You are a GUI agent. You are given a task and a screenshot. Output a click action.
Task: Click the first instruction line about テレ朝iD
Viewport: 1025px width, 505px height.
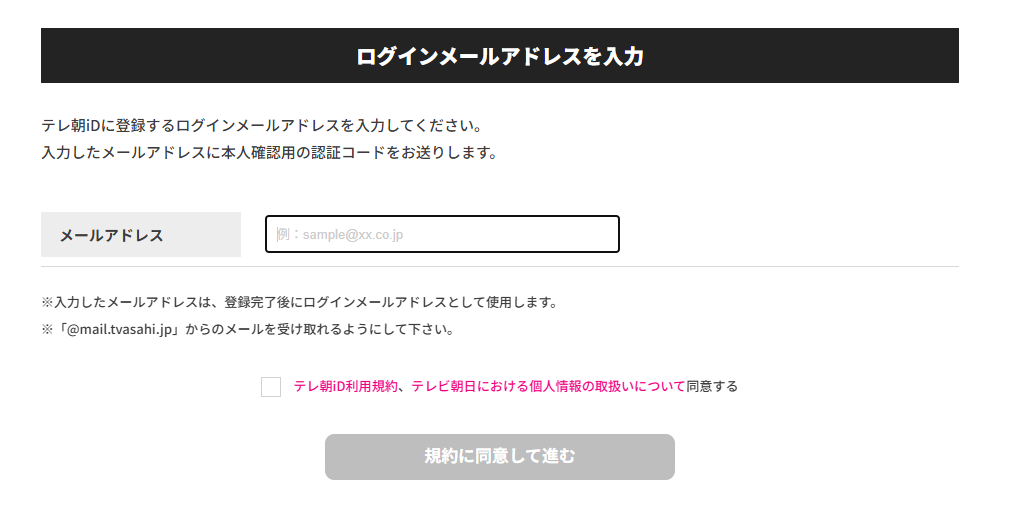[262, 127]
